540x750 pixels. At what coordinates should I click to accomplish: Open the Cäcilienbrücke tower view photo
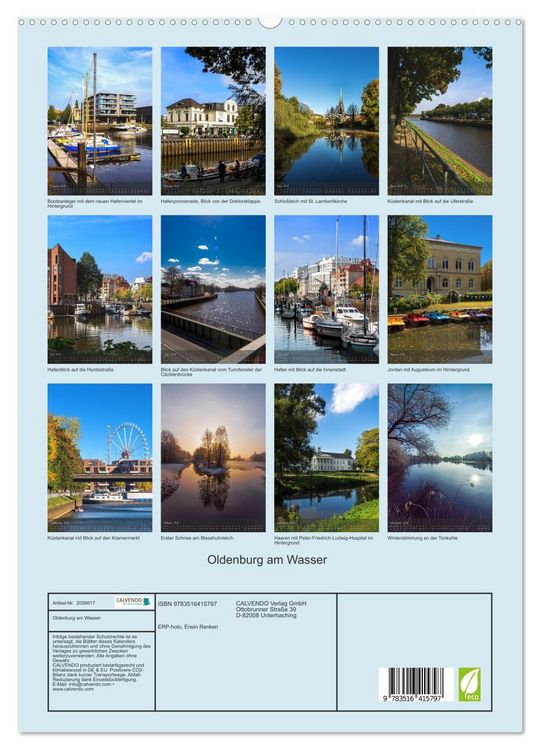click(213, 289)
